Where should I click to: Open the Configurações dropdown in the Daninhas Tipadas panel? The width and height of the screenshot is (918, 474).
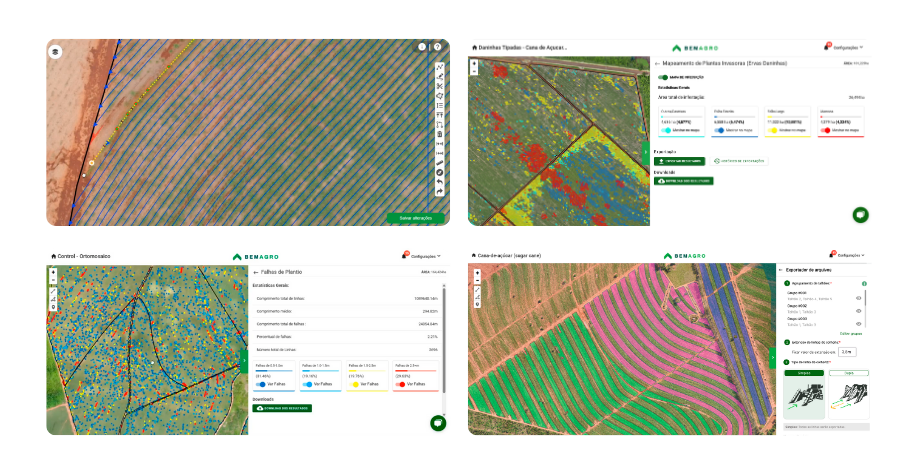coord(848,47)
